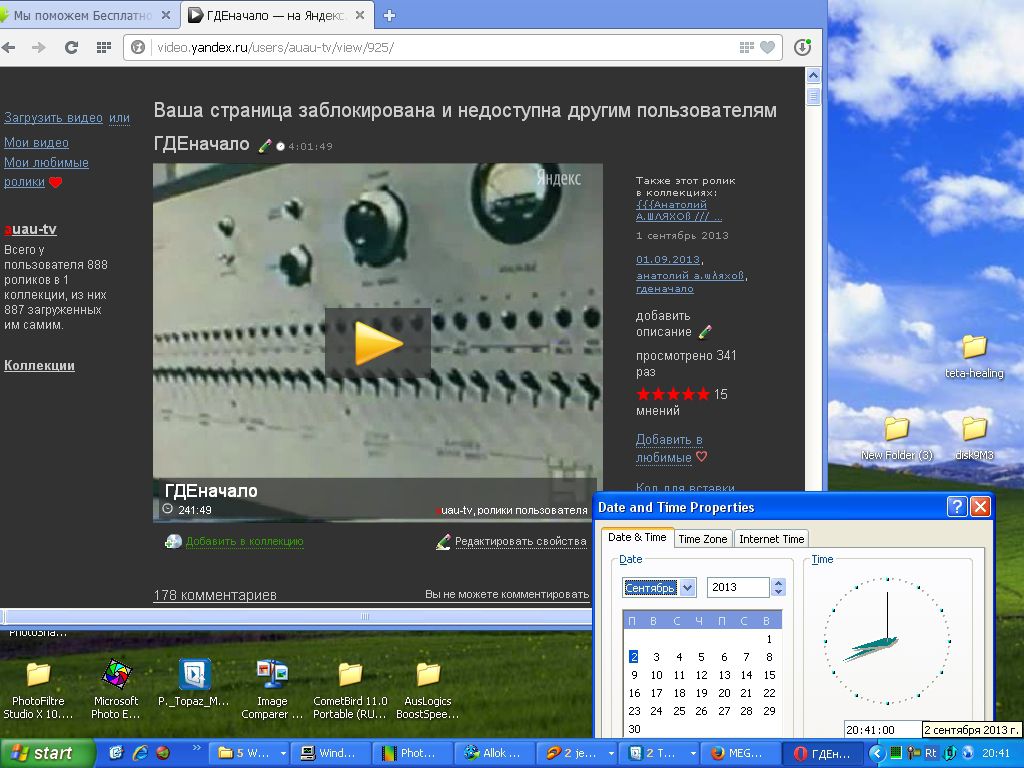This screenshot has height=768, width=1024.
Task: Open the teta-healing desktop folder
Action: point(974,357)
